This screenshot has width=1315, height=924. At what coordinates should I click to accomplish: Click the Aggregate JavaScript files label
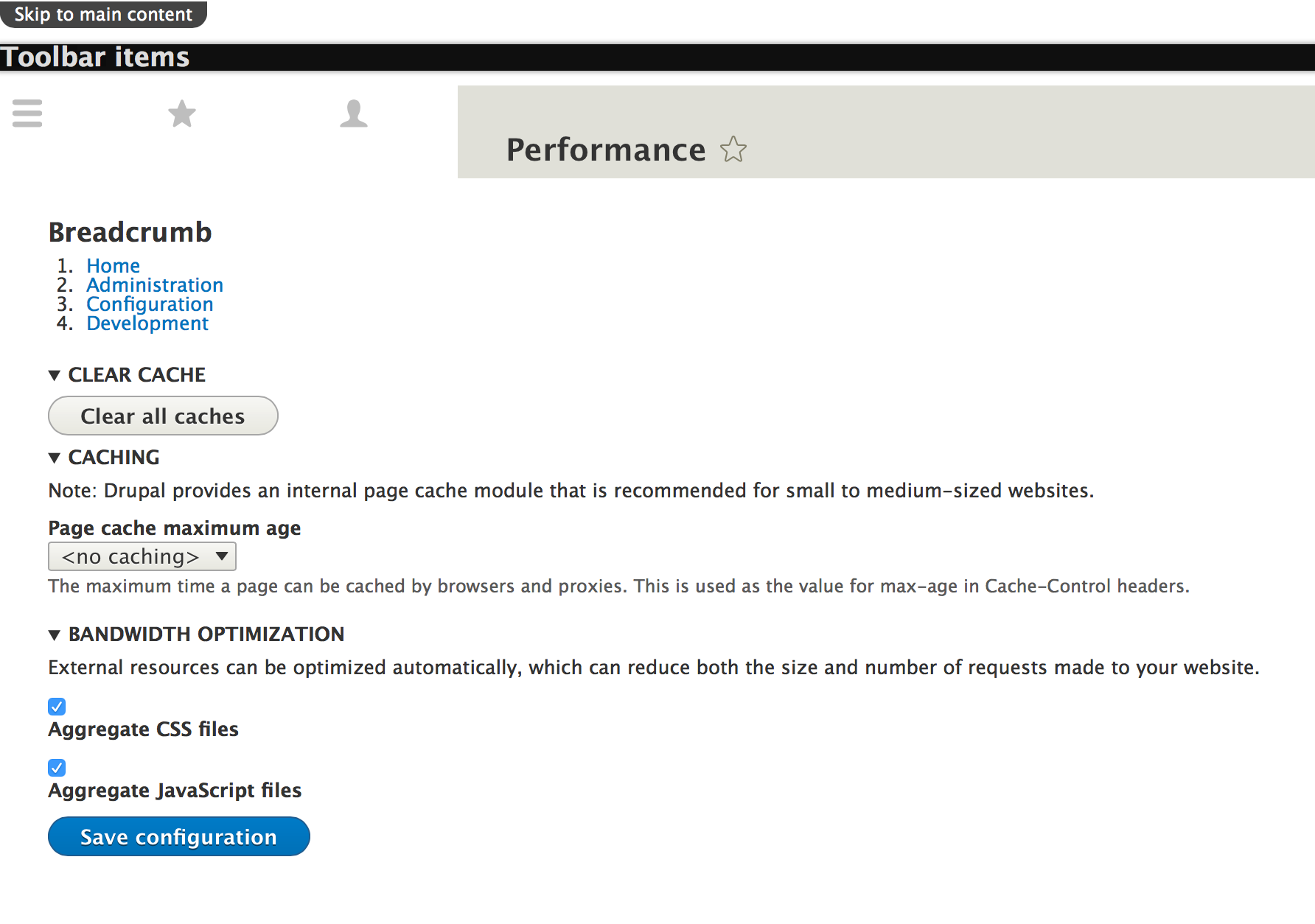tap(175, 790)
